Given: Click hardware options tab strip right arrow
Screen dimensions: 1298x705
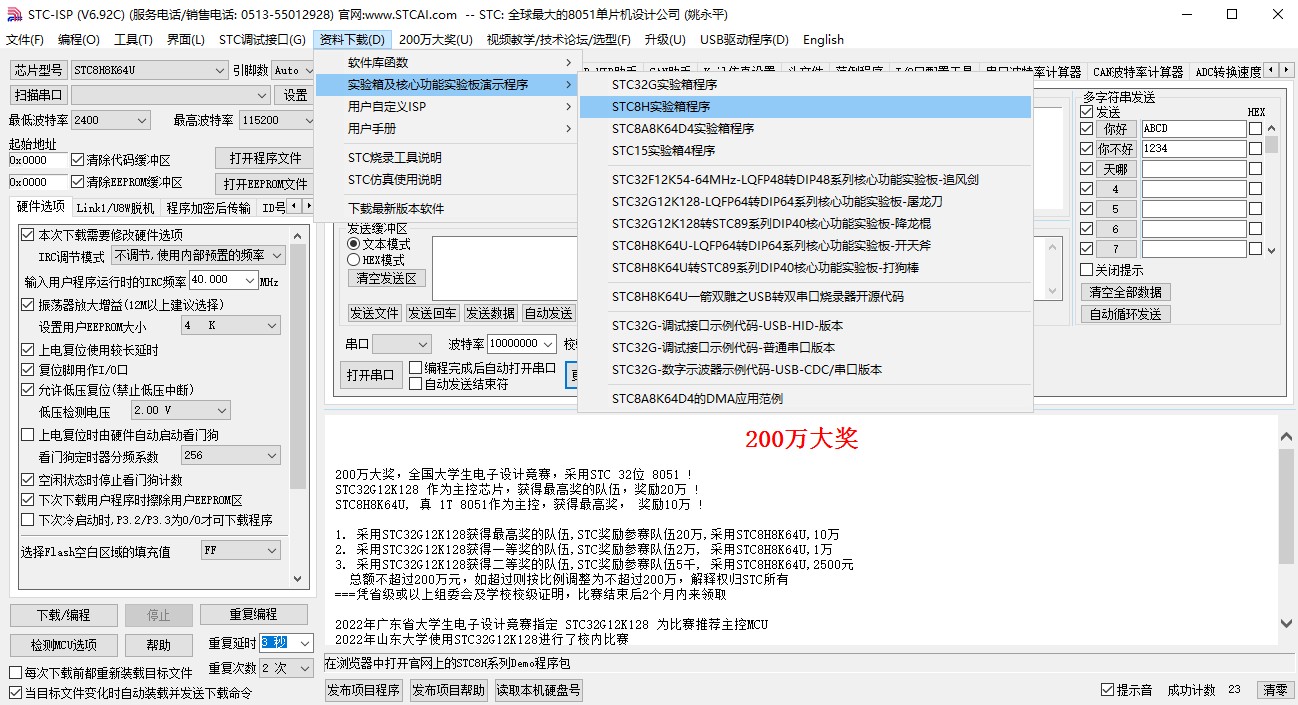Looking at the screenshot, I should 307,208.
